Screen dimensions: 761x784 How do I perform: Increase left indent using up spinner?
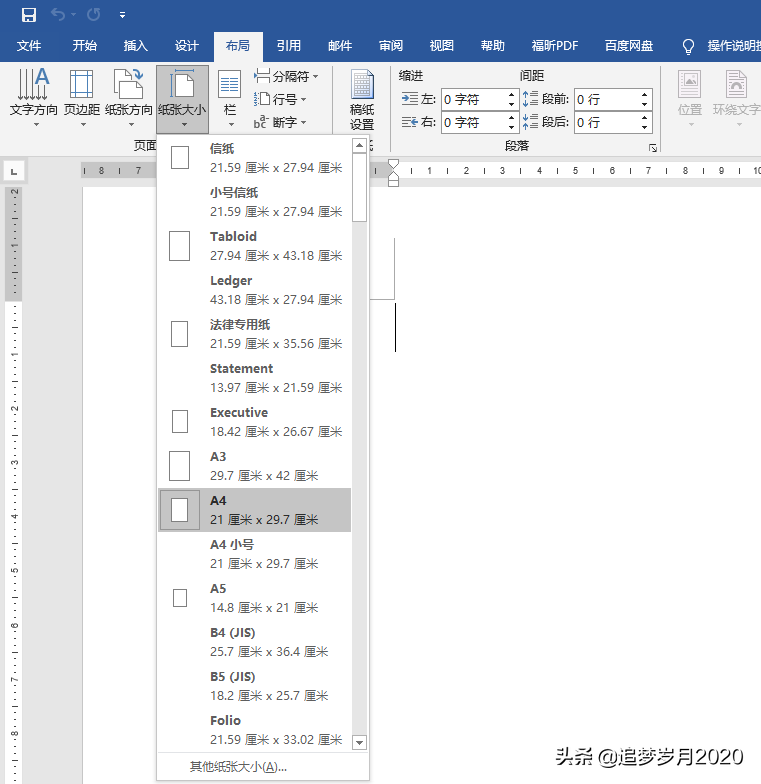(512, 95)
